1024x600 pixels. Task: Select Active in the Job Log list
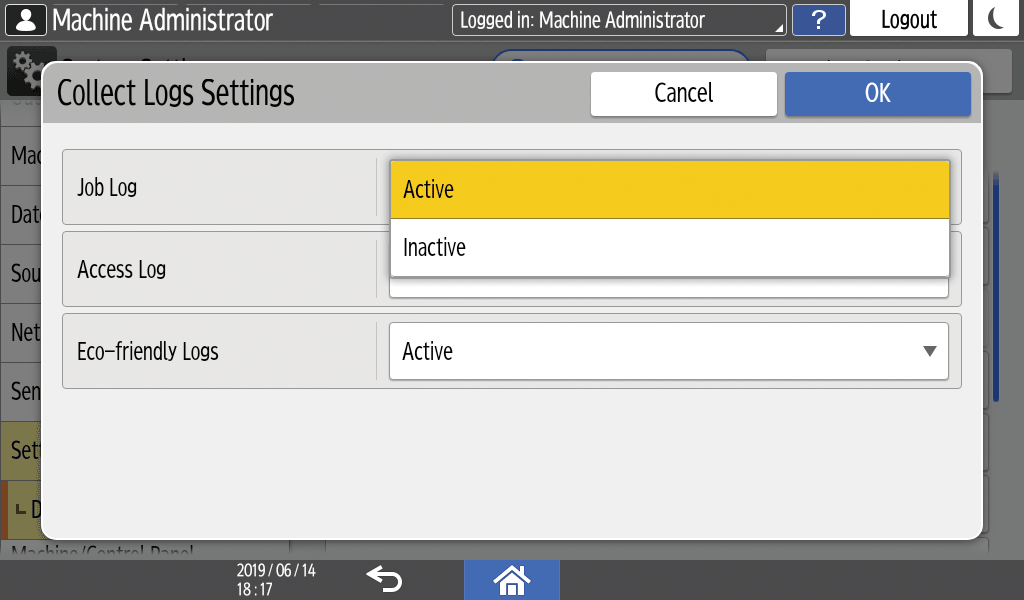point(669,190)
